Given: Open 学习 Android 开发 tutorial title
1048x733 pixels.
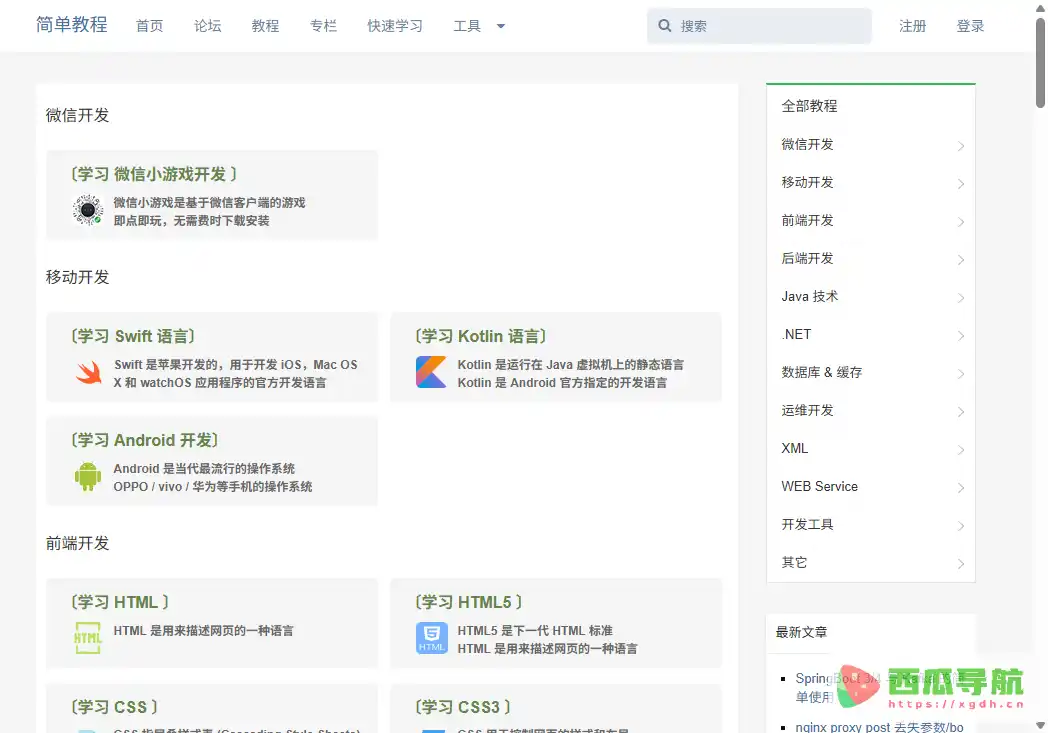Looking at the screenshot, I should (x=145, y=440).
